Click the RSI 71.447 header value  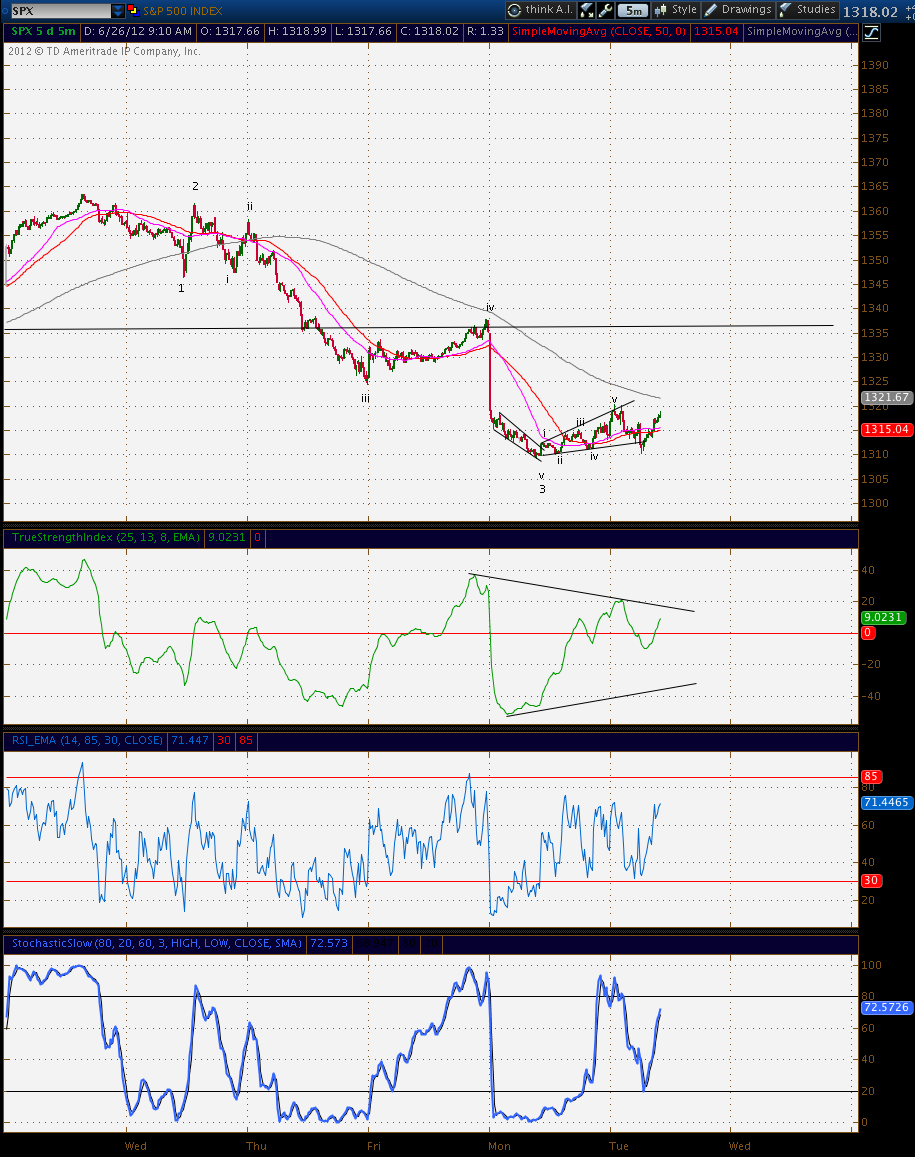(190, 740)
